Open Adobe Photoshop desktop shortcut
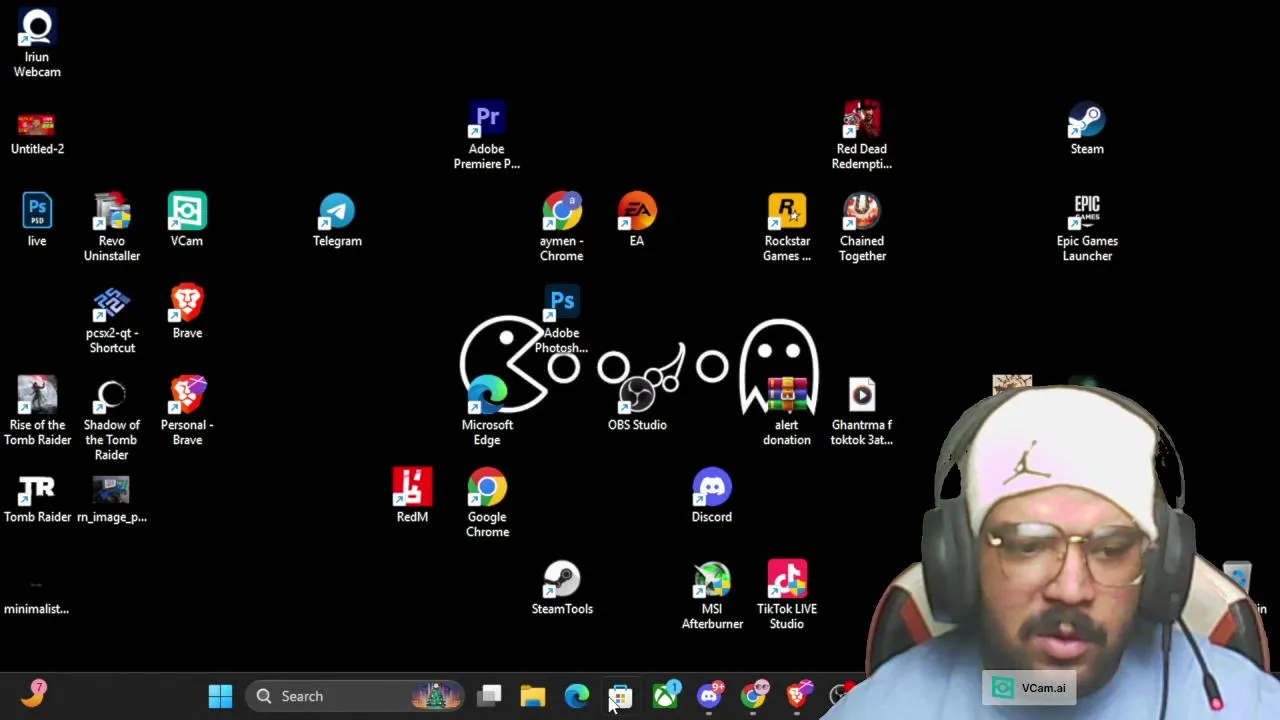The image size is (1280, 720). pos(562,319)
